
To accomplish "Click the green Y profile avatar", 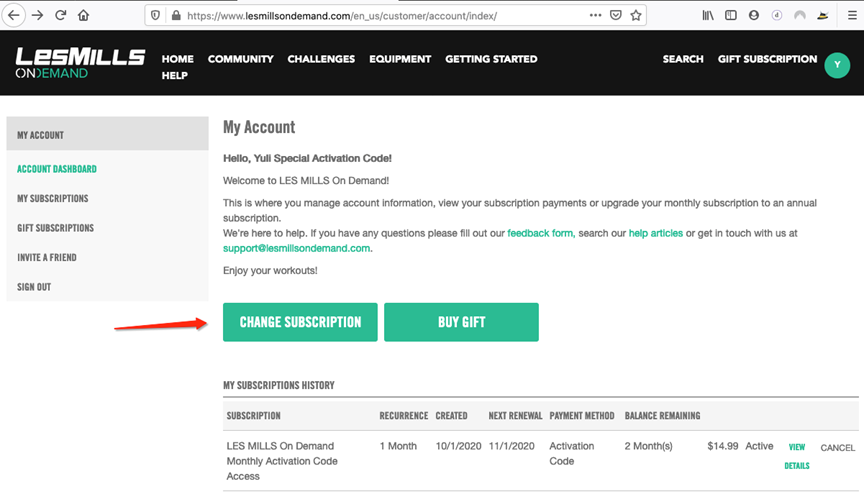I will pyautogui.click(x=837, y=66).
